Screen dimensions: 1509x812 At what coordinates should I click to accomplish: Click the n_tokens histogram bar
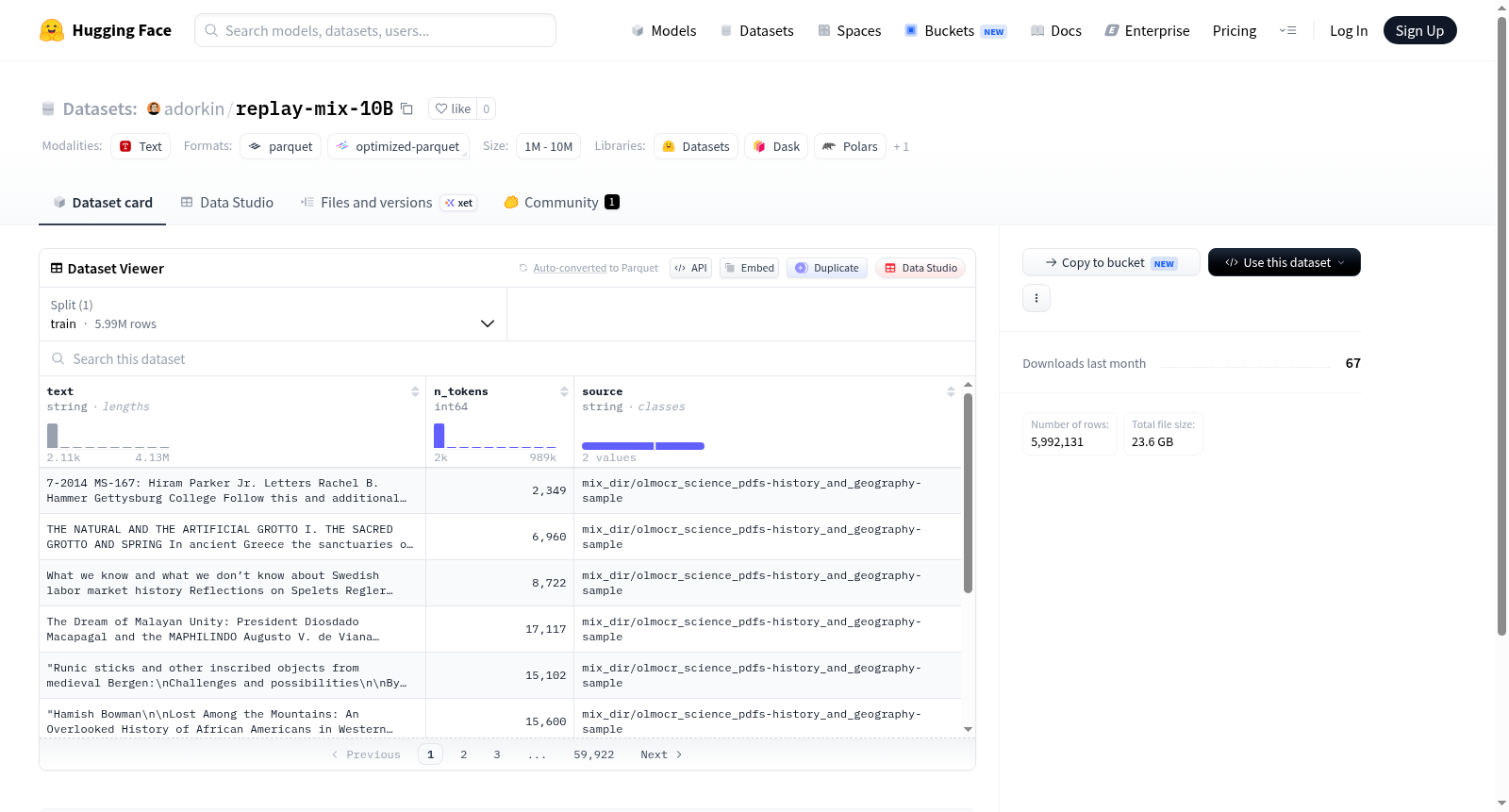tap(439, 436)
